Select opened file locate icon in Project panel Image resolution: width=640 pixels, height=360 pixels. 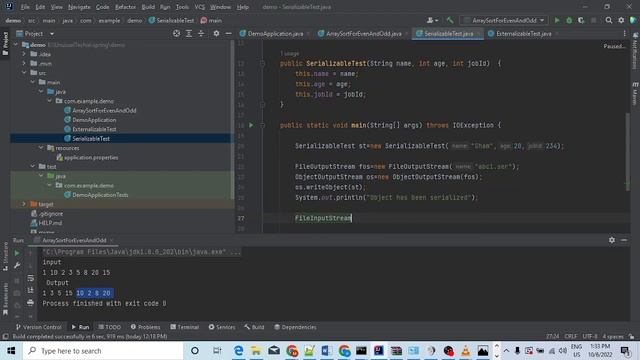pyautogui.click(x=176, y=33)
